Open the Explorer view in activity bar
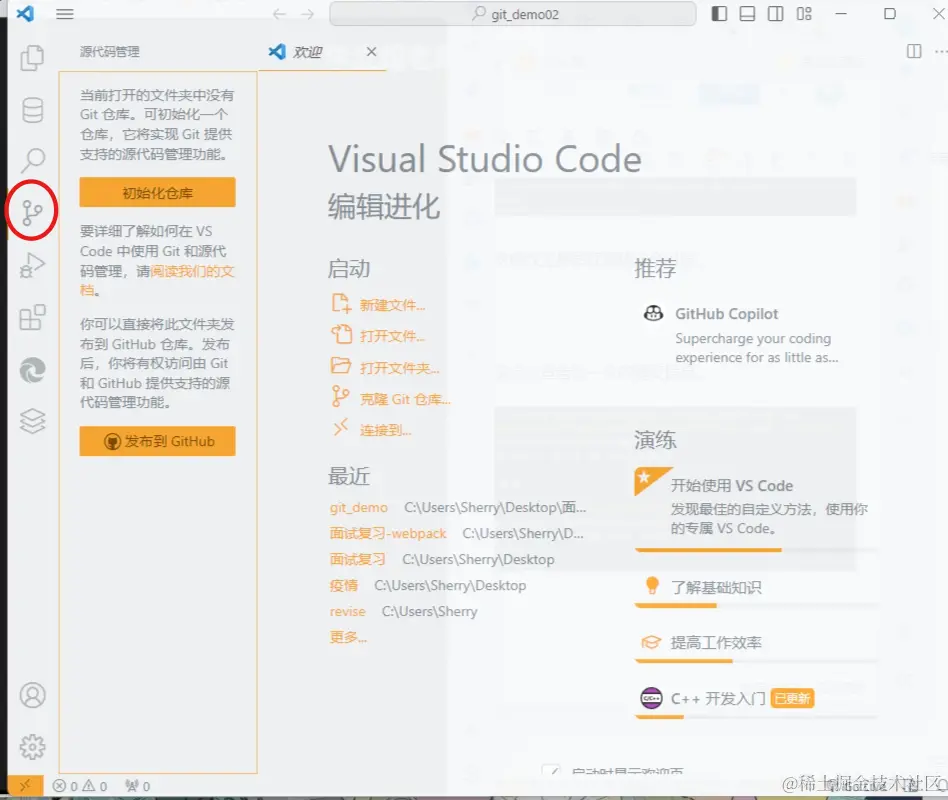 (x=32, y=58)
